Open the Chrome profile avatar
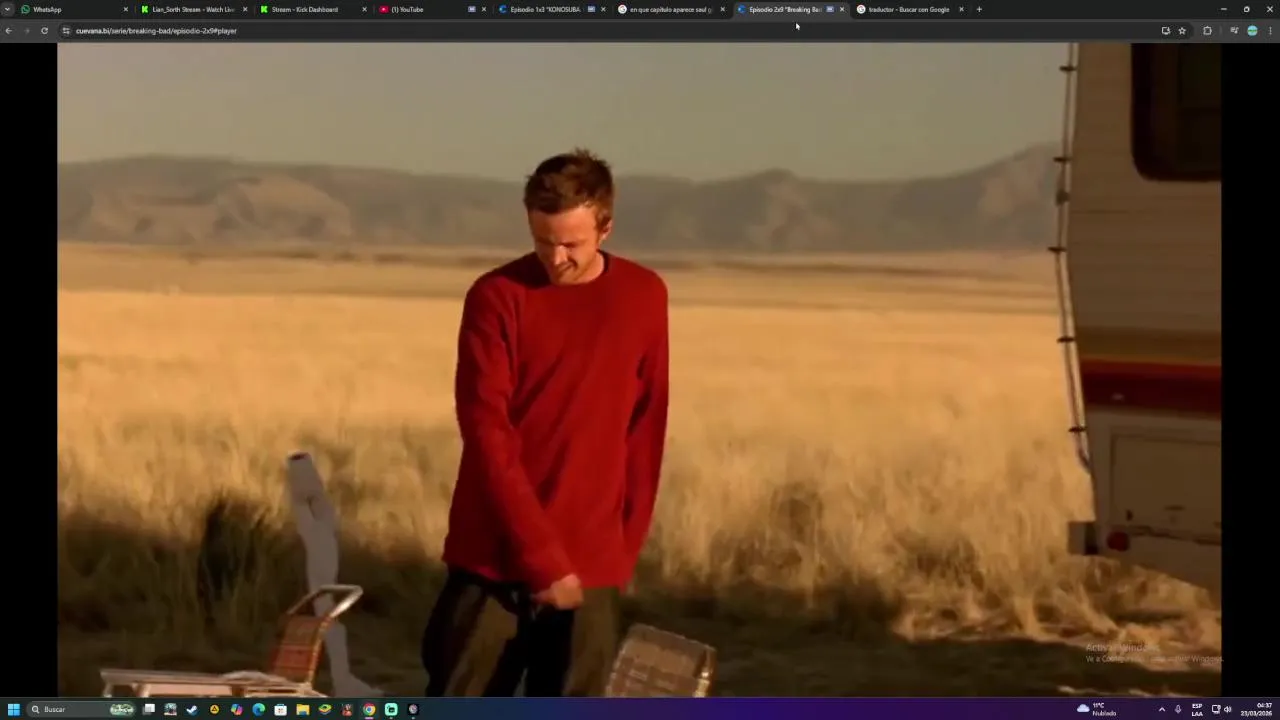The image size is (1280, 720). coord(1252,31)
